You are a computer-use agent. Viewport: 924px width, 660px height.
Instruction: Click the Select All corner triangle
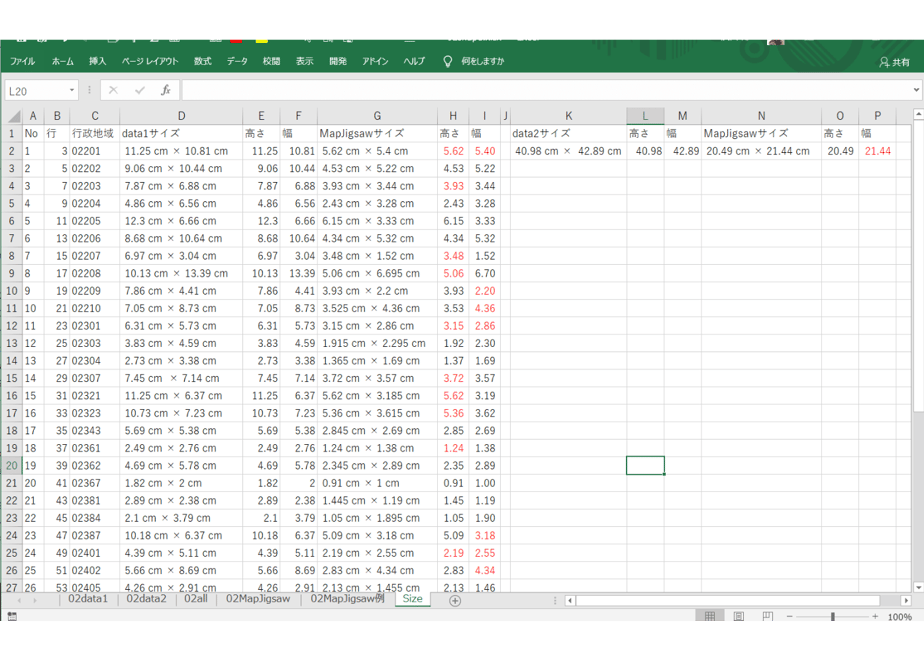15,116
